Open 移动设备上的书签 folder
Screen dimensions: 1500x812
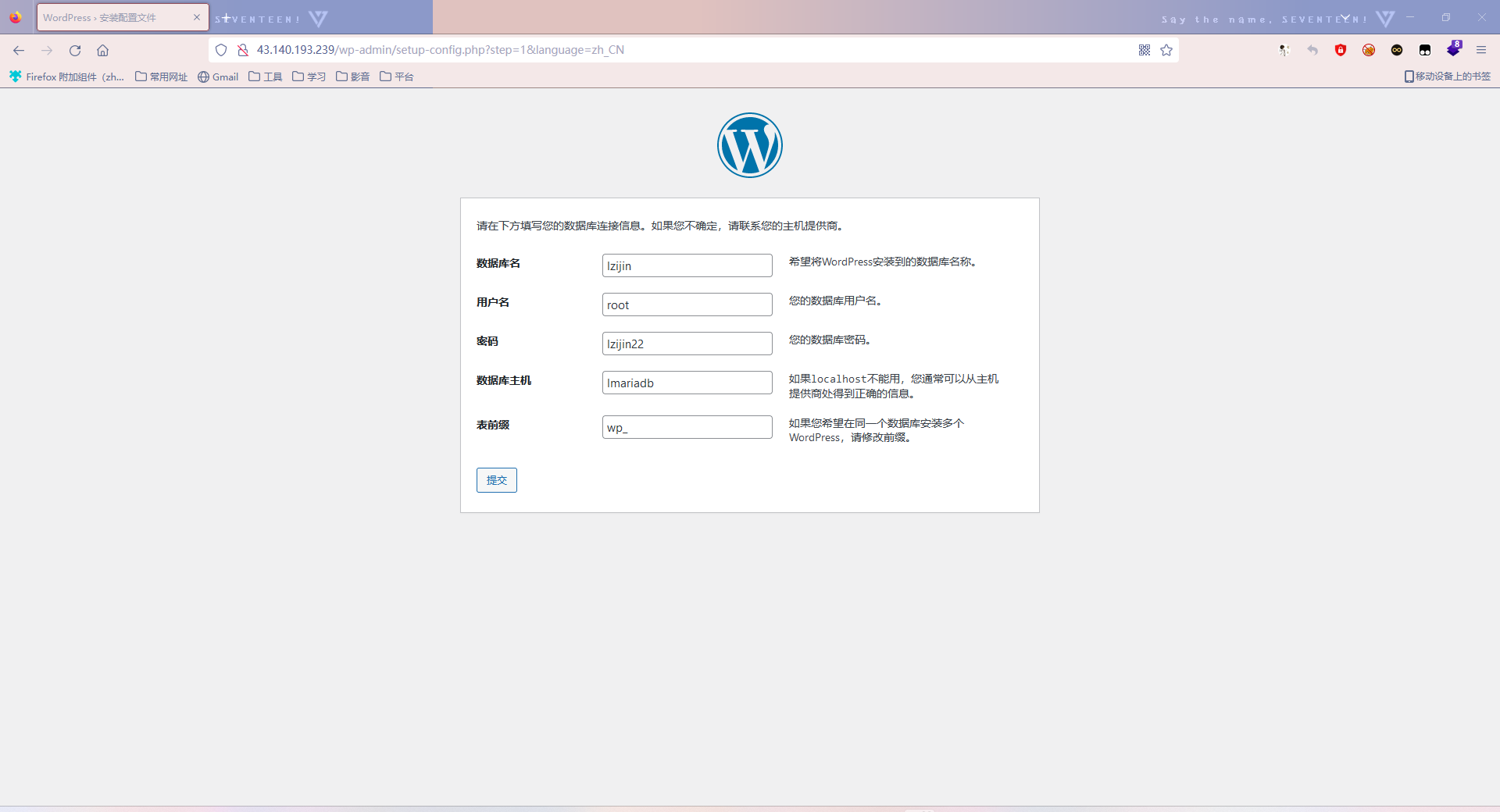[x=1448, y=77]
